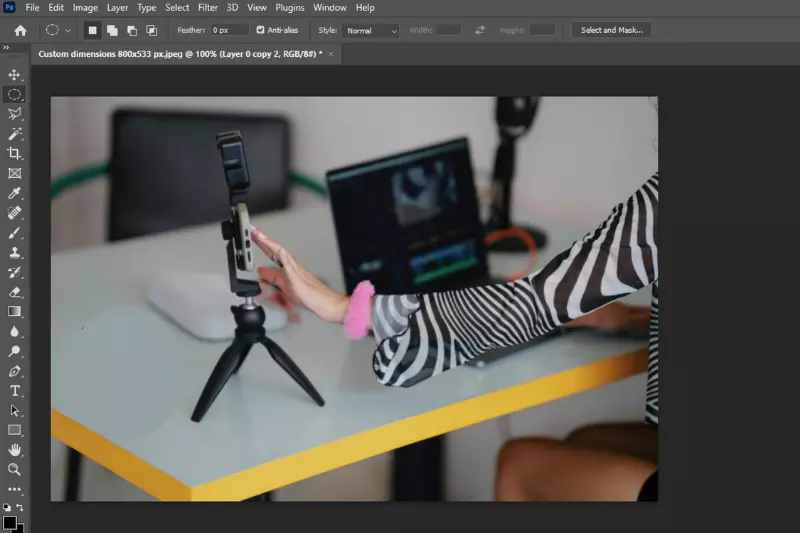
Task: Open the Image menu
Action: pos(85,8)
